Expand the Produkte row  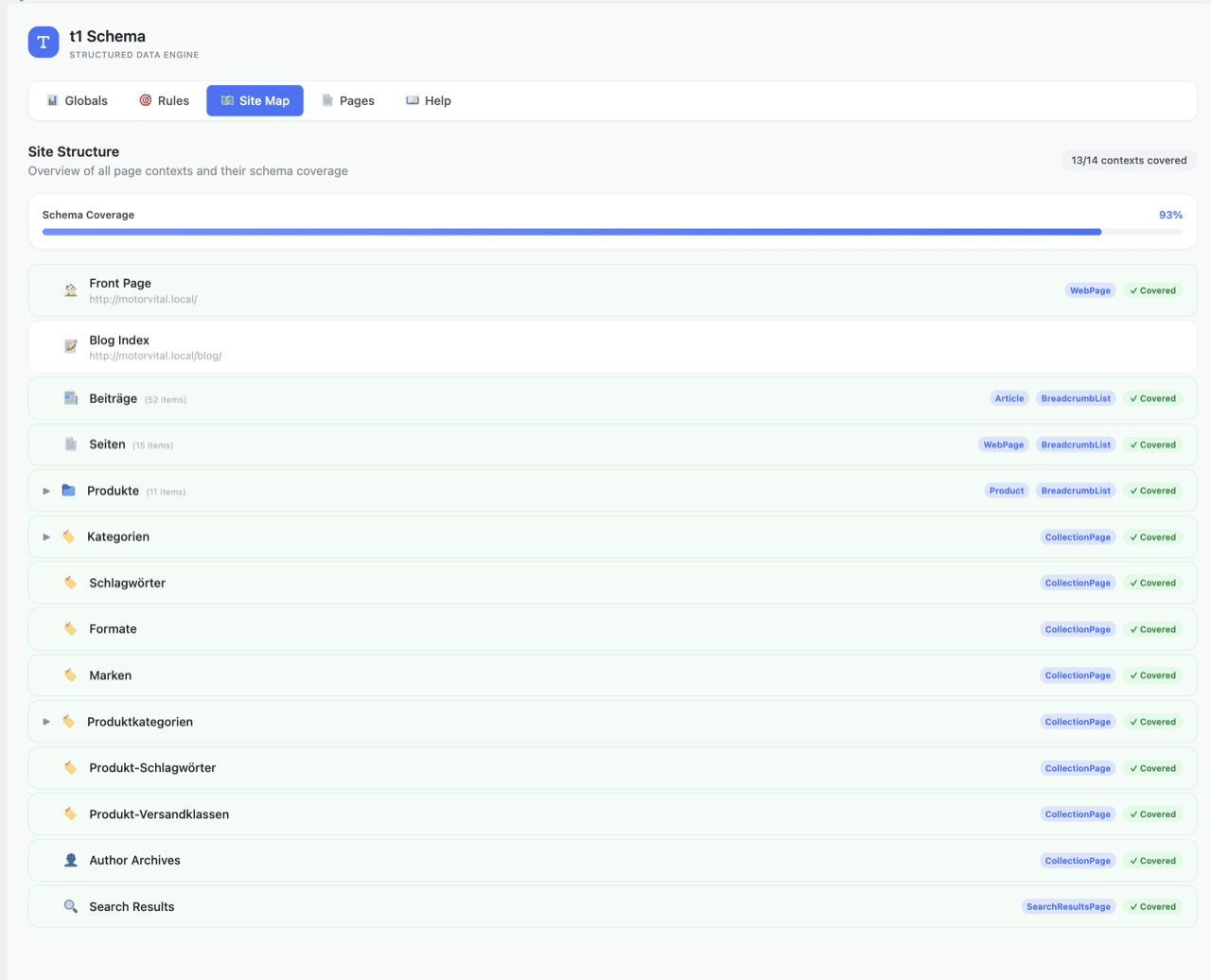[46, 491]
